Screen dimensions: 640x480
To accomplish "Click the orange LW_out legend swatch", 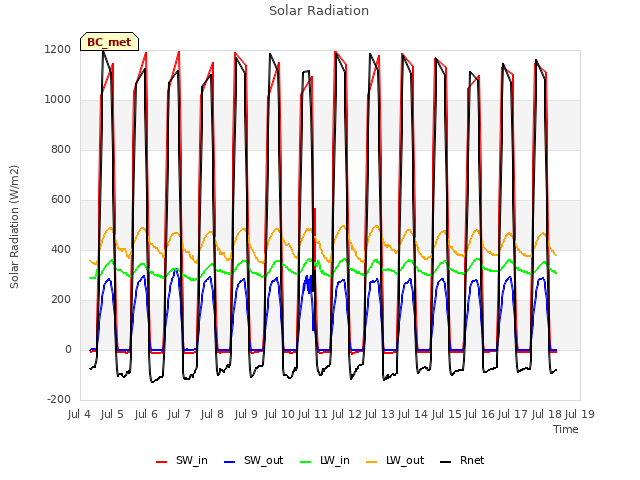I will click(x=372, y=462).
